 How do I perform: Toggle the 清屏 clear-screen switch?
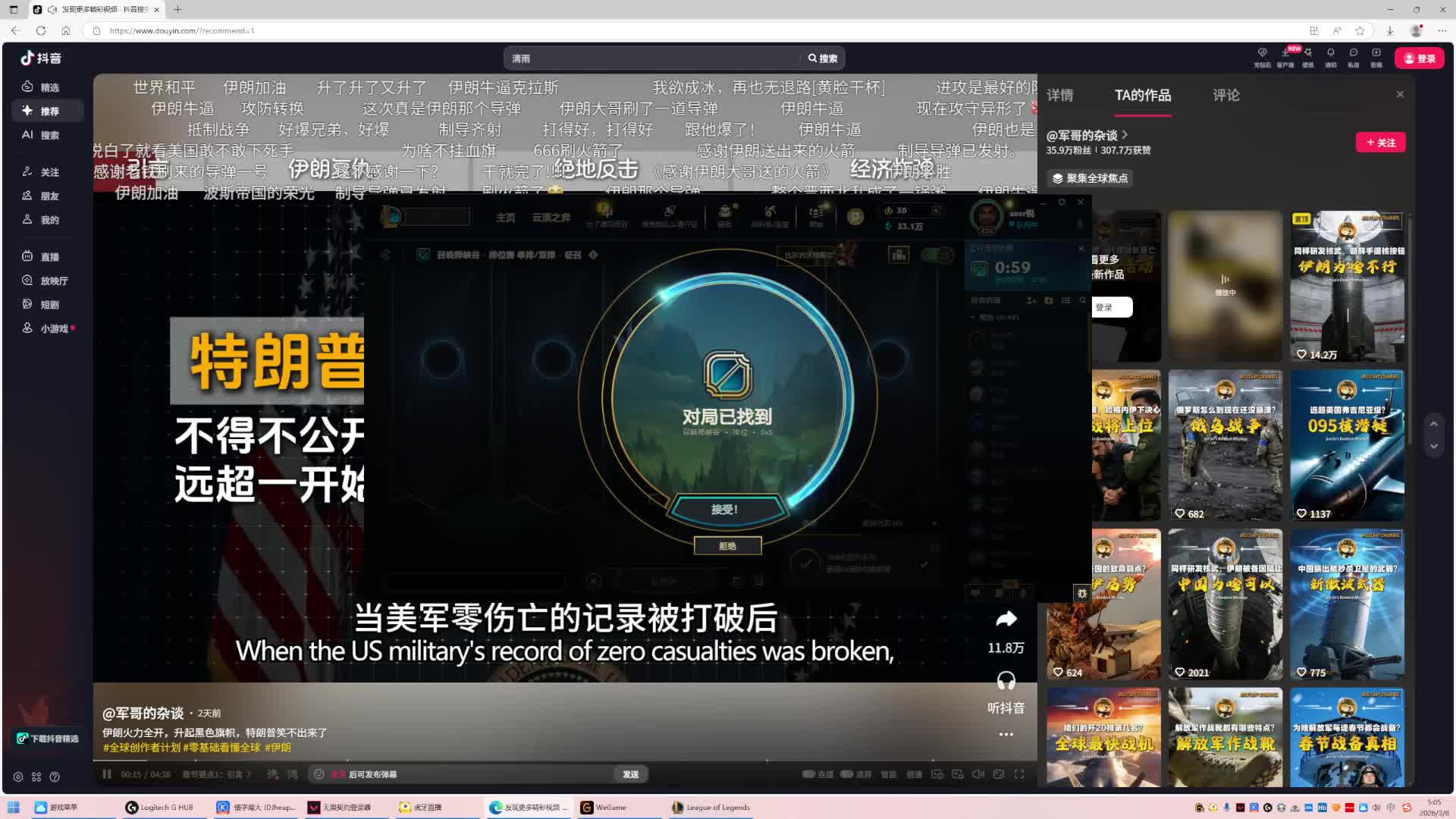click(x=847, y=774)
